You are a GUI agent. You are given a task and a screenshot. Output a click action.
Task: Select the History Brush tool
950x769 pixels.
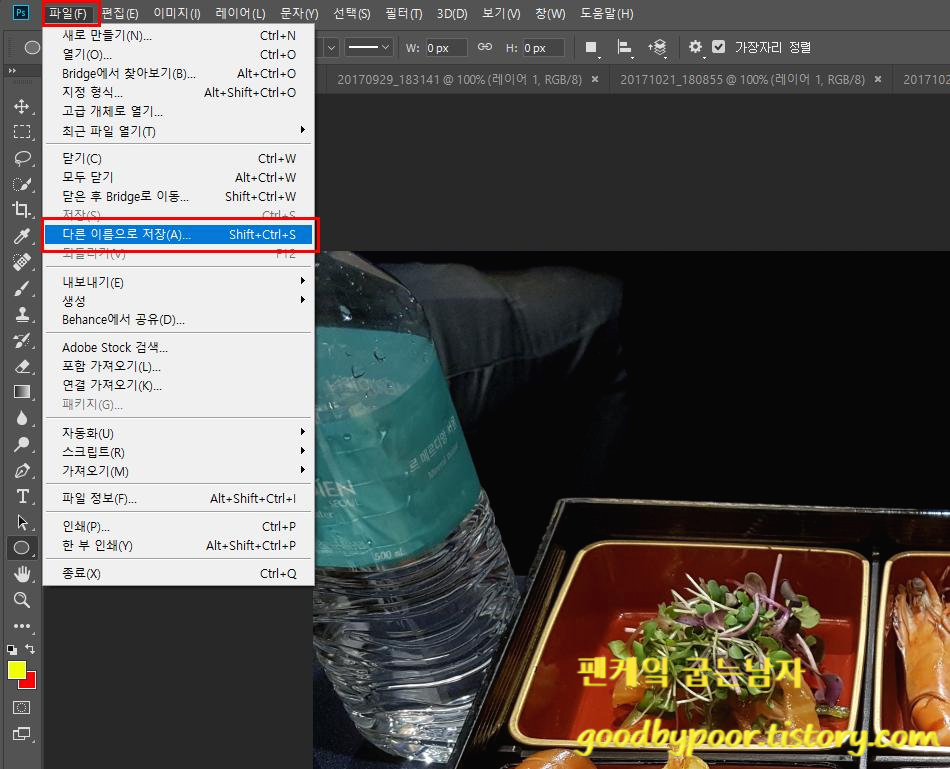pyautogui.click(x=22, y=340)
